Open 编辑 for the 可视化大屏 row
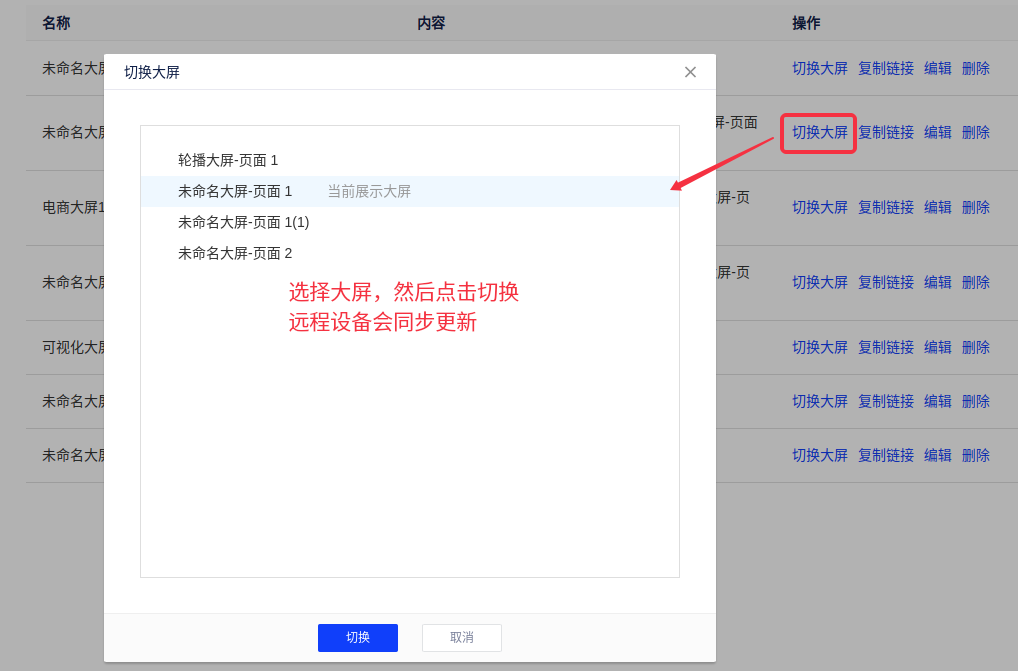Viewport: 1018px width, 671px height. tap(937, 347)
